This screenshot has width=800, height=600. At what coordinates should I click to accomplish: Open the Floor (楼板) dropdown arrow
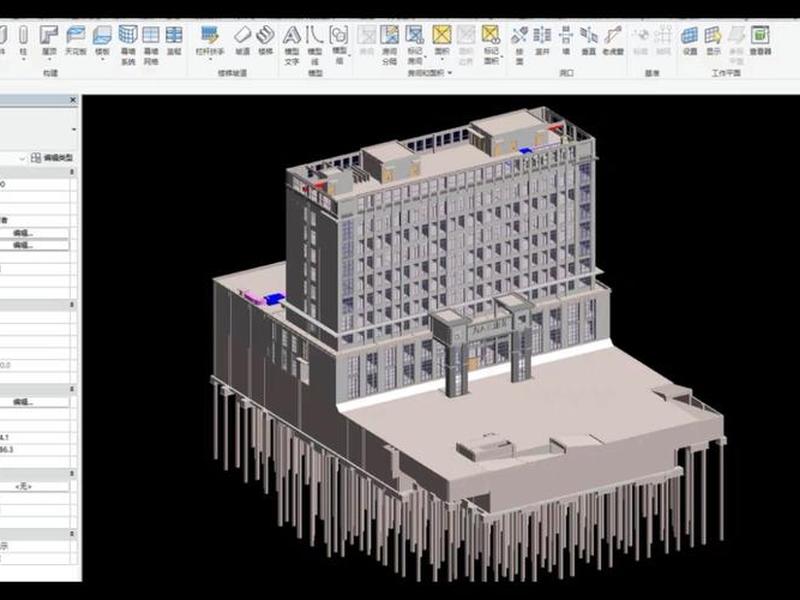[102, 60]
